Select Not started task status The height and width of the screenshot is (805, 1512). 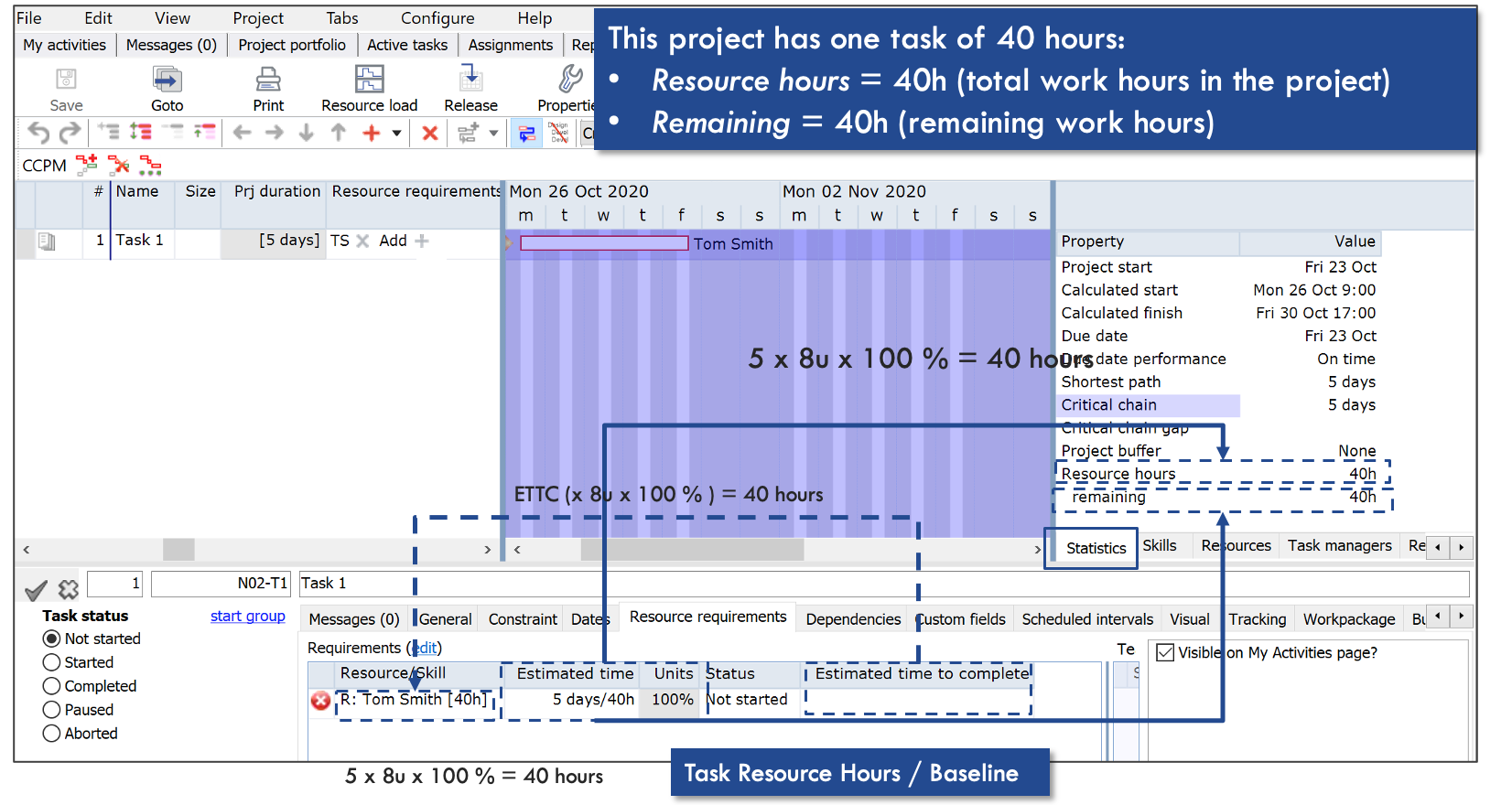(x=52, y=639)
